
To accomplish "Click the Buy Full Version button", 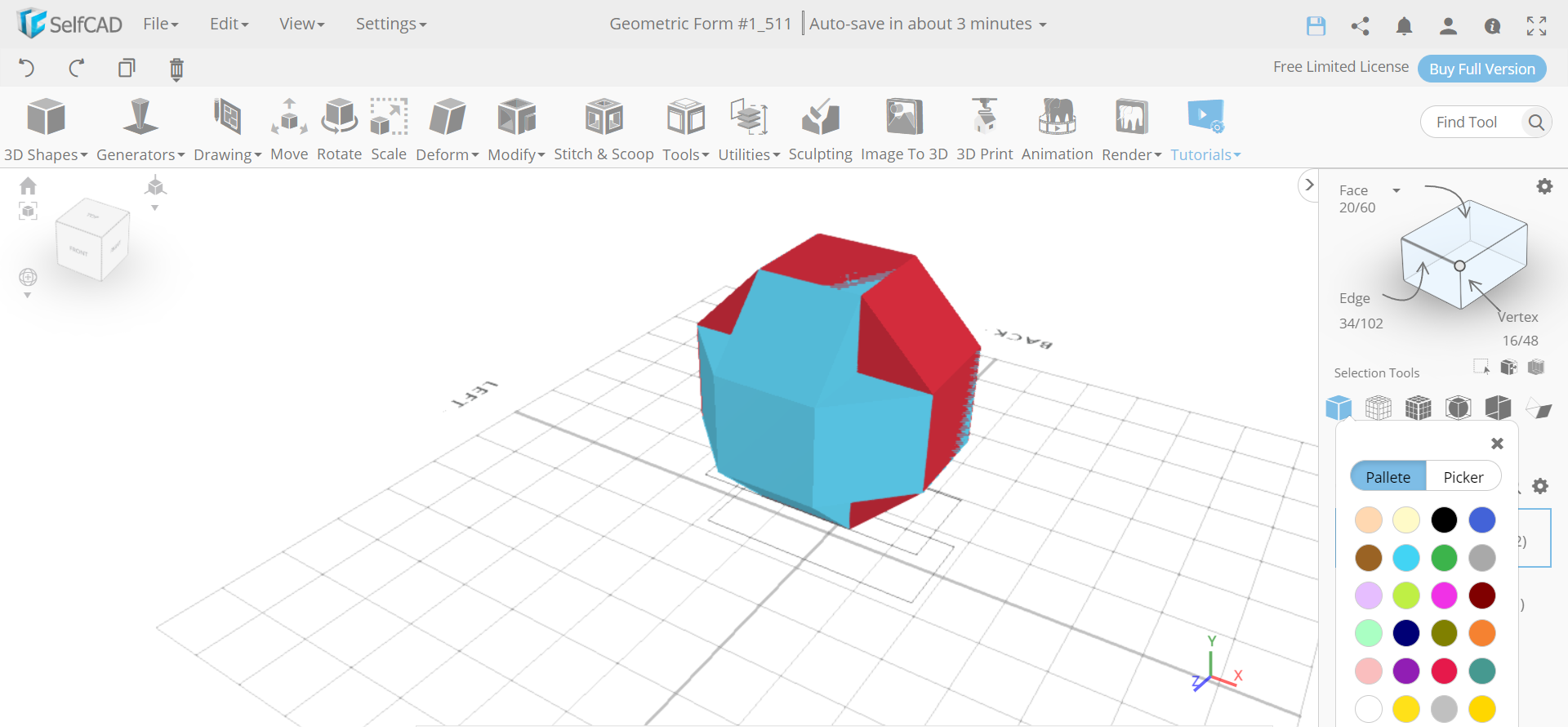I will coord(1482,69).
